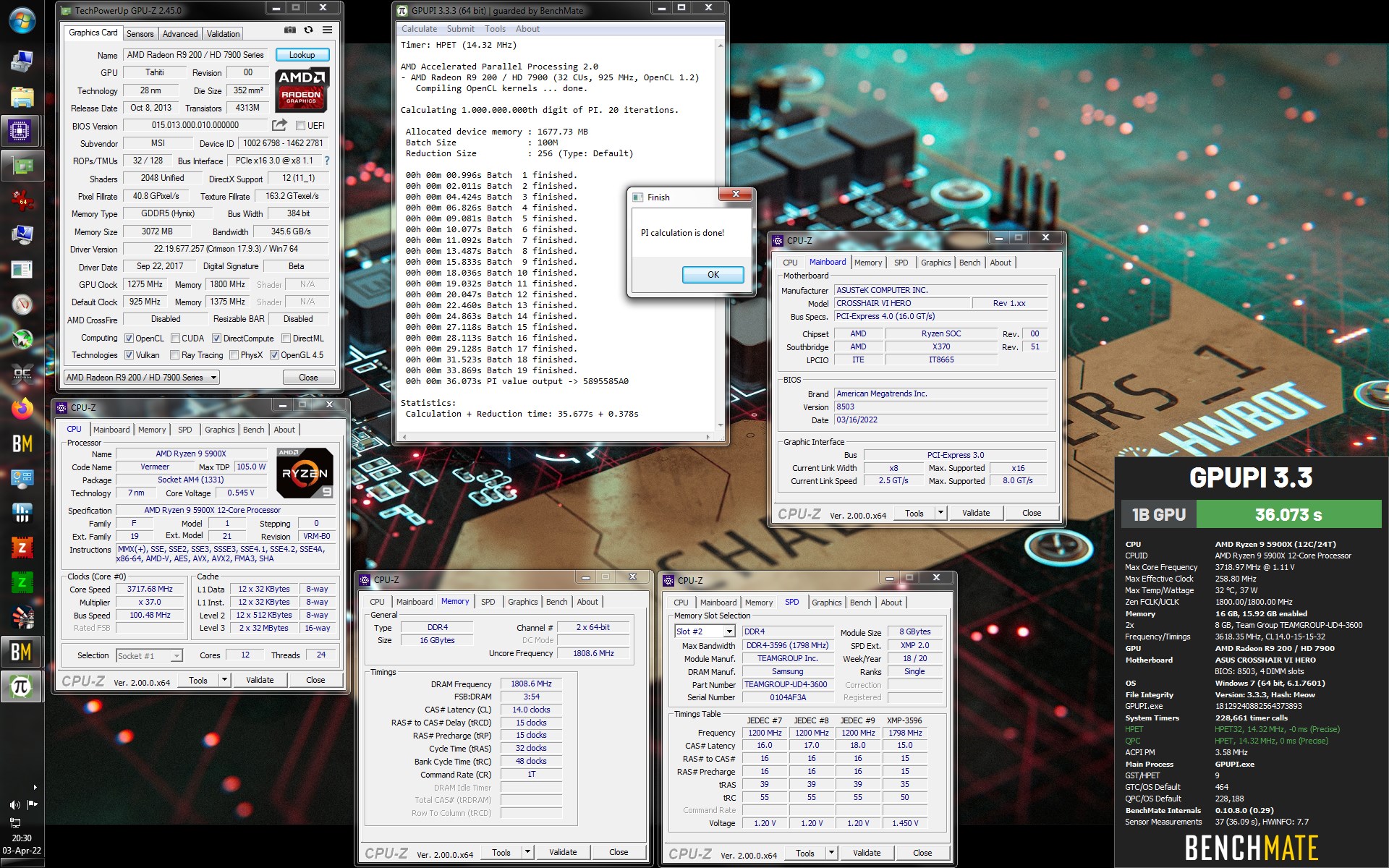Toggle the Vulkan checkbox
The image size is (1389, 868).
[x=129, y=355]
